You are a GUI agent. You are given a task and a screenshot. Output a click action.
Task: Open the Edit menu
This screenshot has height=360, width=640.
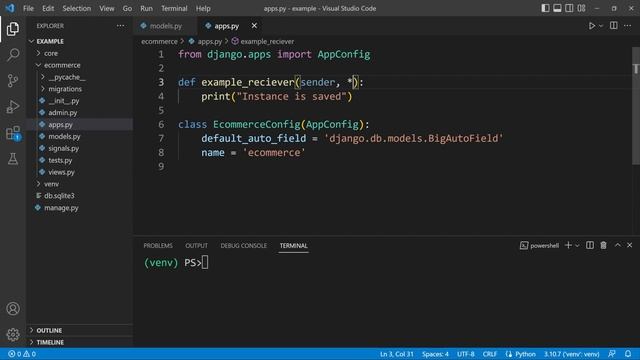tap(48, 8)
